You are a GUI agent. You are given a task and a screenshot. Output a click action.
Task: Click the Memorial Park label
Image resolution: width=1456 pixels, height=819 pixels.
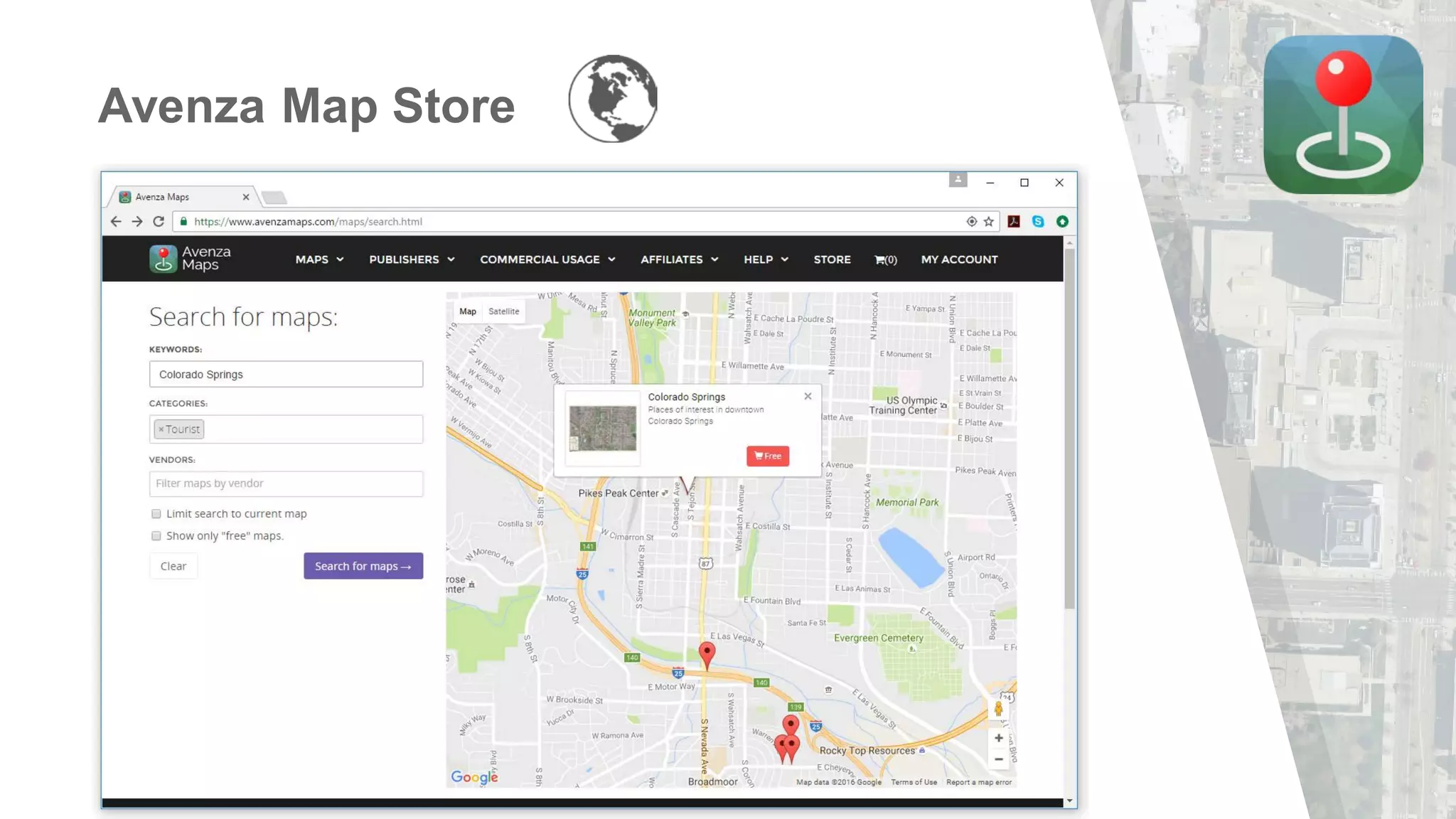907,503
